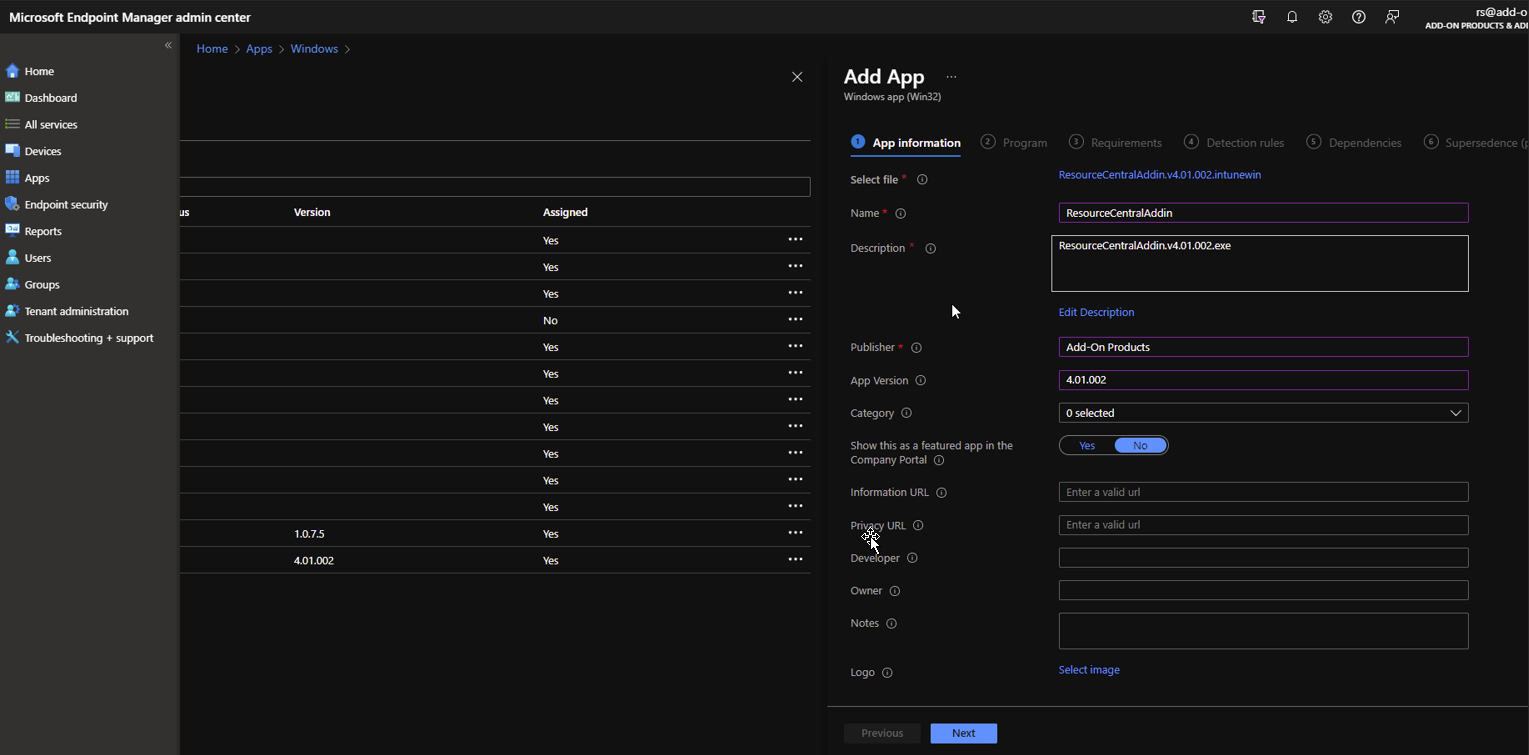Click the Previous button

(882, 733)
